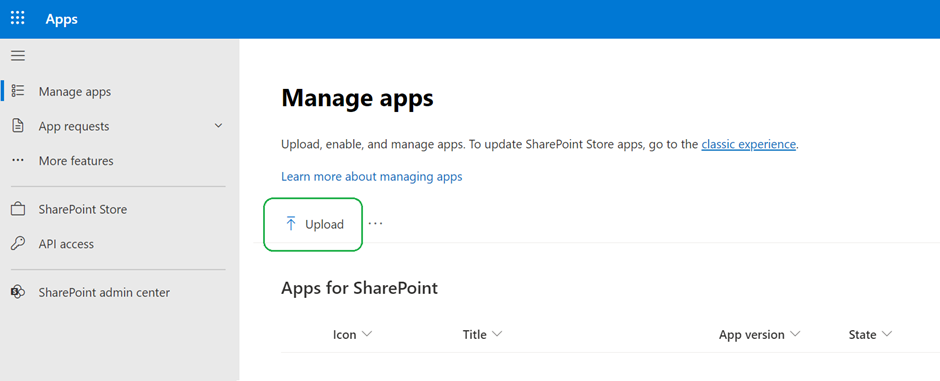Click the SharePoint Store bag icon

pyautogui.click(x=18, y=210)
